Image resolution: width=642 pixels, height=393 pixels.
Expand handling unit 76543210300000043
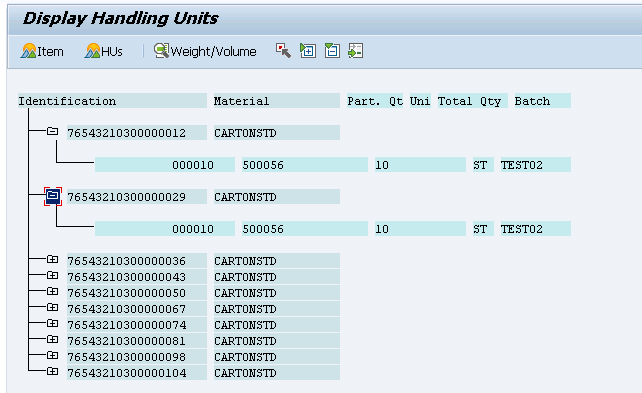tap(52, 275)
